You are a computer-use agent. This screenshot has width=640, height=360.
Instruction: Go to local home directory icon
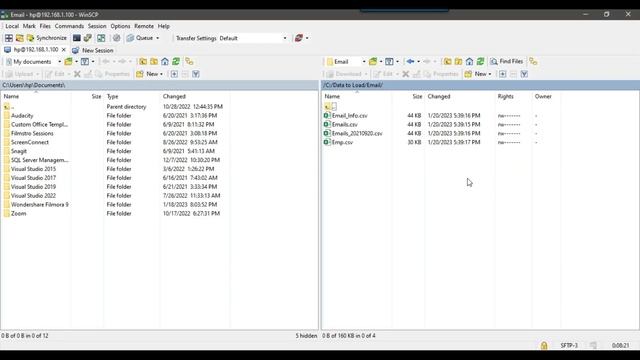(x=165, y=62)
